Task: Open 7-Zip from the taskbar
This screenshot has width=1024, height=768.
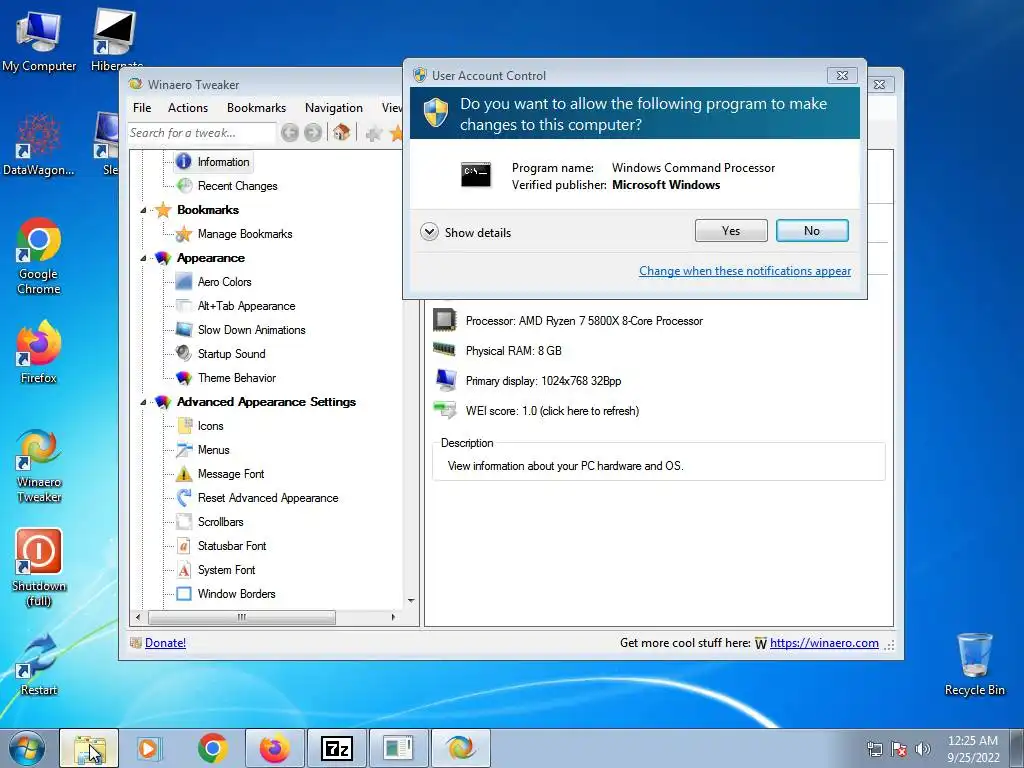Action: [x=336, y=749]
